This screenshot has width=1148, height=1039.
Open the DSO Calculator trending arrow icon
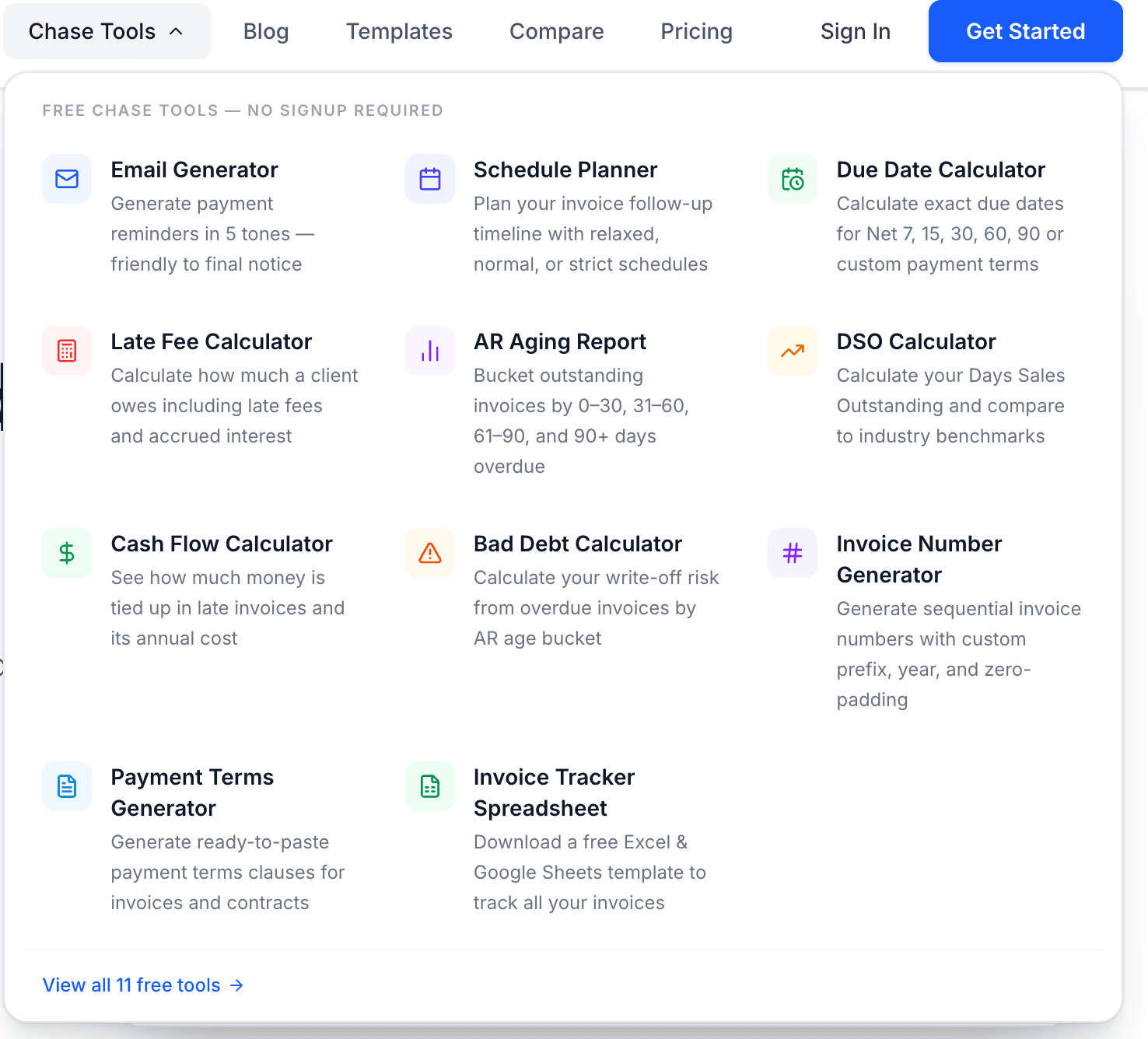click(793, 351)
